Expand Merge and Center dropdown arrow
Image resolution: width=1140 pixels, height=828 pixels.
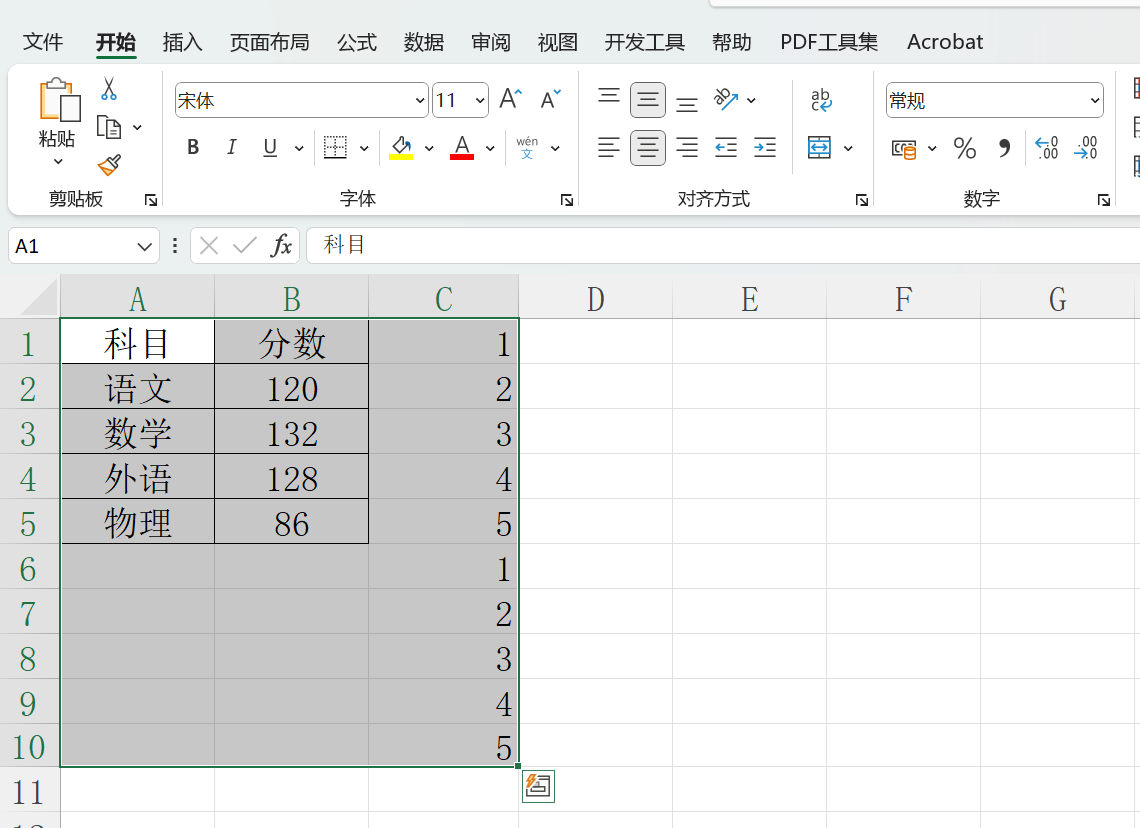(x=848, y=148)
